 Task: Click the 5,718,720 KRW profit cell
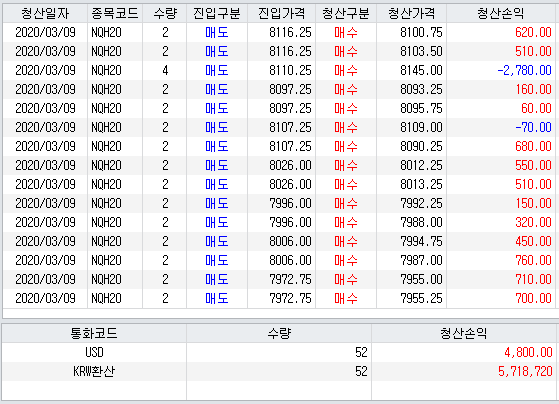[464, 371]
